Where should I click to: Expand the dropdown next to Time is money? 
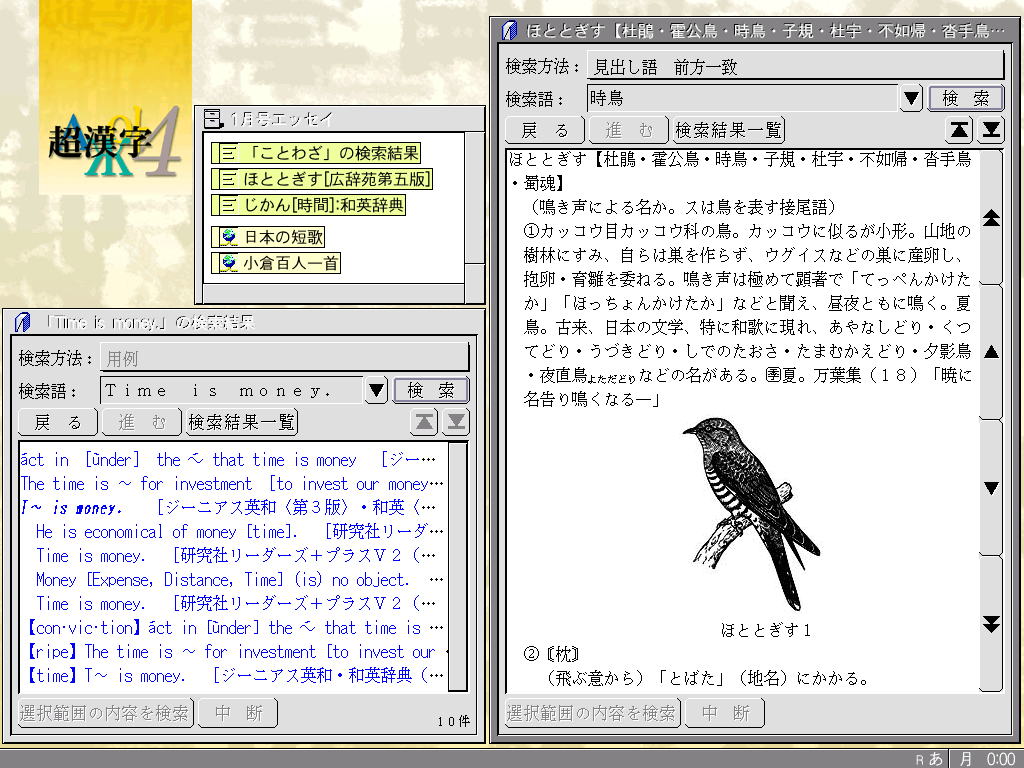[x=376, y=391]
